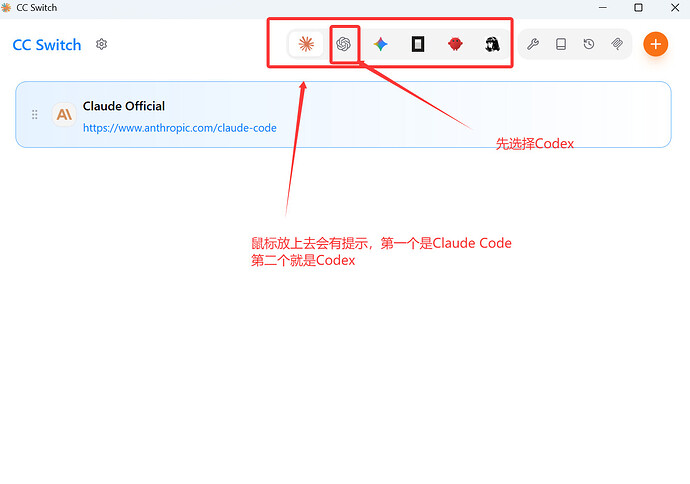
Task: Click the Anthropic logo on Claude Official card
Action: (64, 114)
